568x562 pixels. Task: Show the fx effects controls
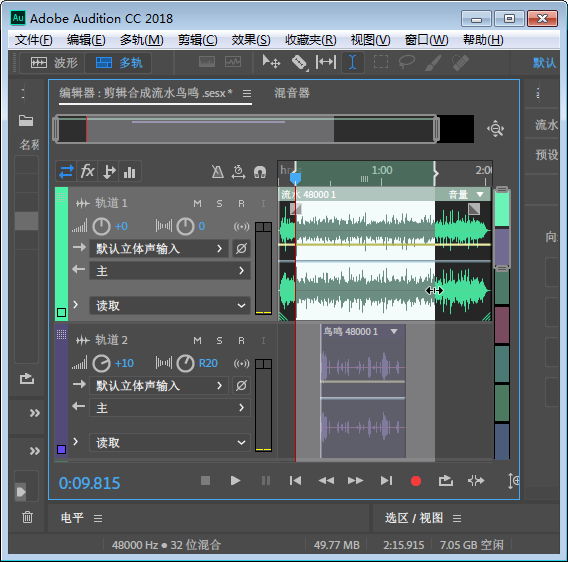coord(87,171)
